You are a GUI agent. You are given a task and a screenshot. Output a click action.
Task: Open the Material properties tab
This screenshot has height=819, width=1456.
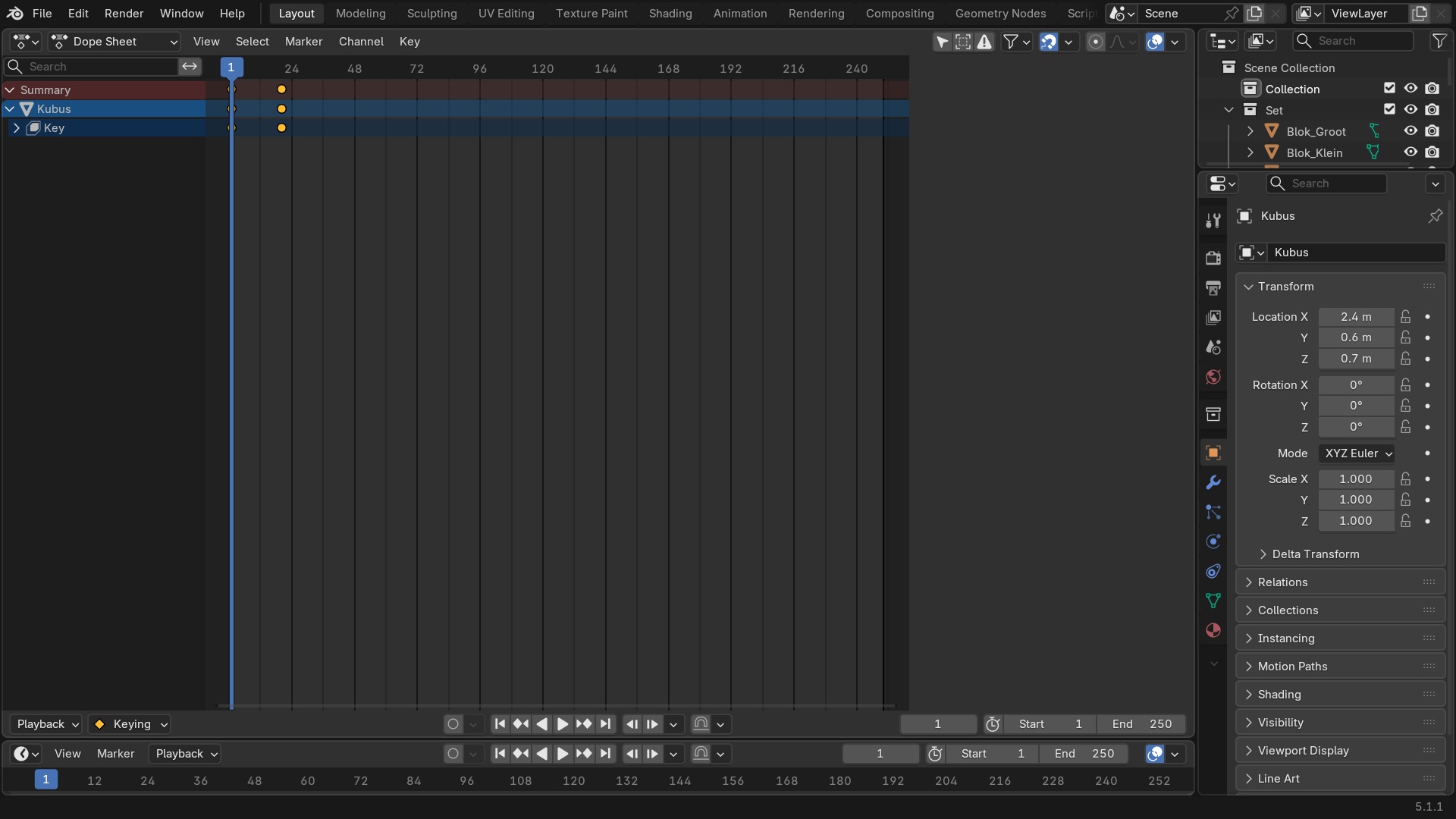coord(1213,630)
